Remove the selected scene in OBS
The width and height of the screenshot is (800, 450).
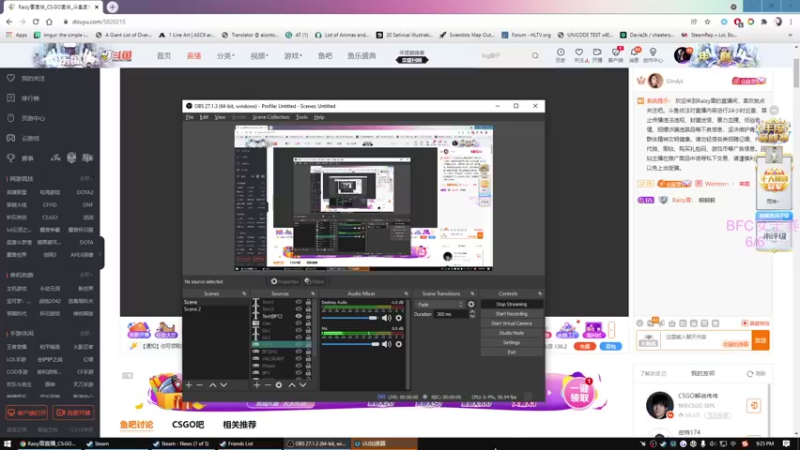(x=199, y=385)
